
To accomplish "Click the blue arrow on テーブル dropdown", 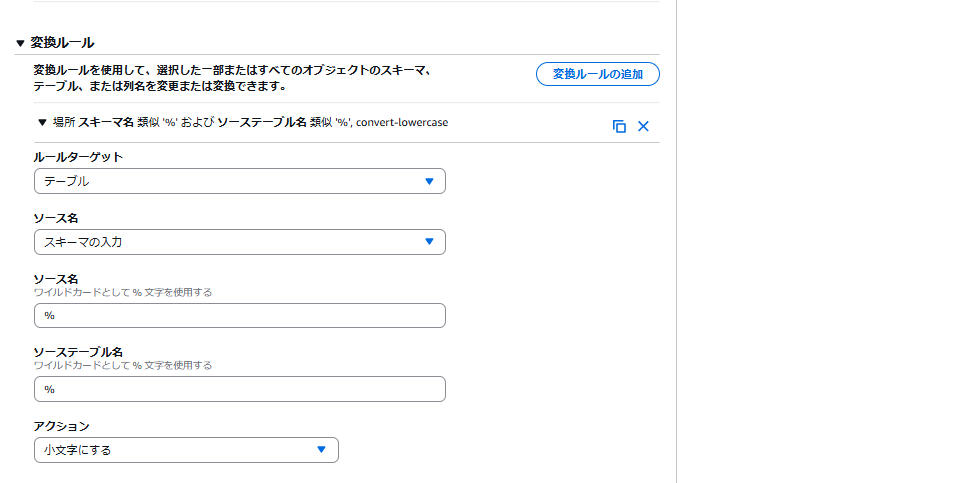I will tap(429, 181).
